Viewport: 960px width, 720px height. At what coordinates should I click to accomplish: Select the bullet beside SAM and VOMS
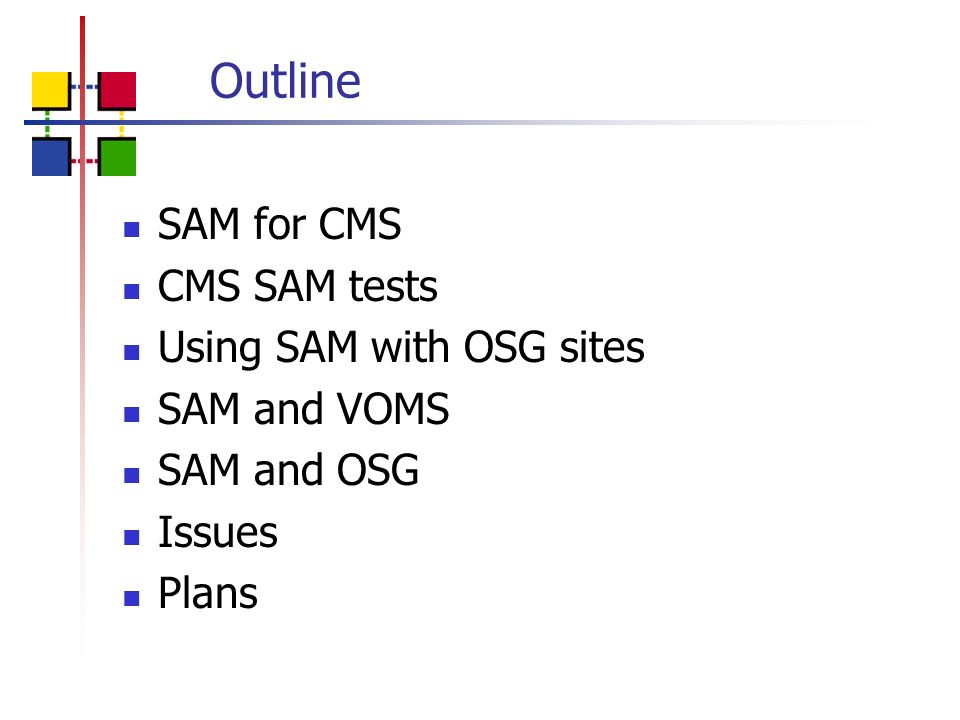click(x=132, y=415)
